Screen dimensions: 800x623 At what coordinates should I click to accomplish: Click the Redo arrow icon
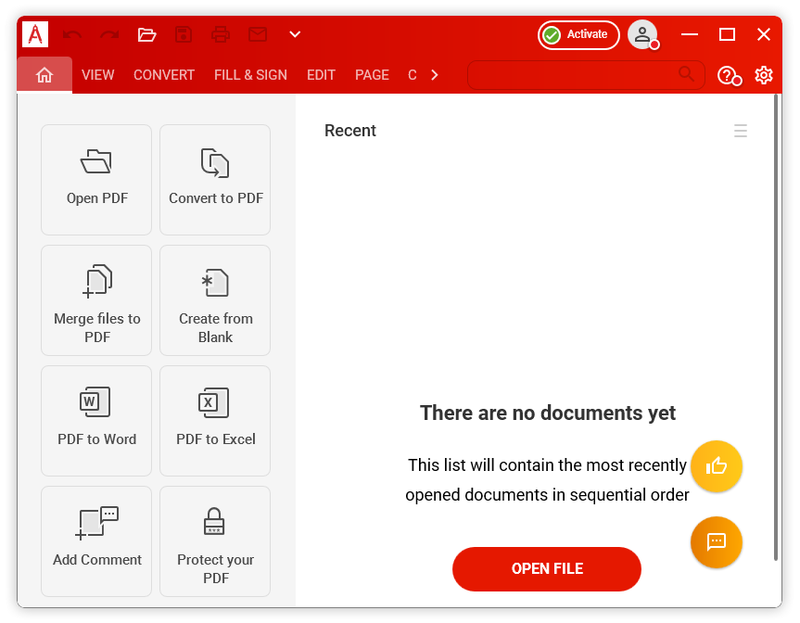coord(109,35)
